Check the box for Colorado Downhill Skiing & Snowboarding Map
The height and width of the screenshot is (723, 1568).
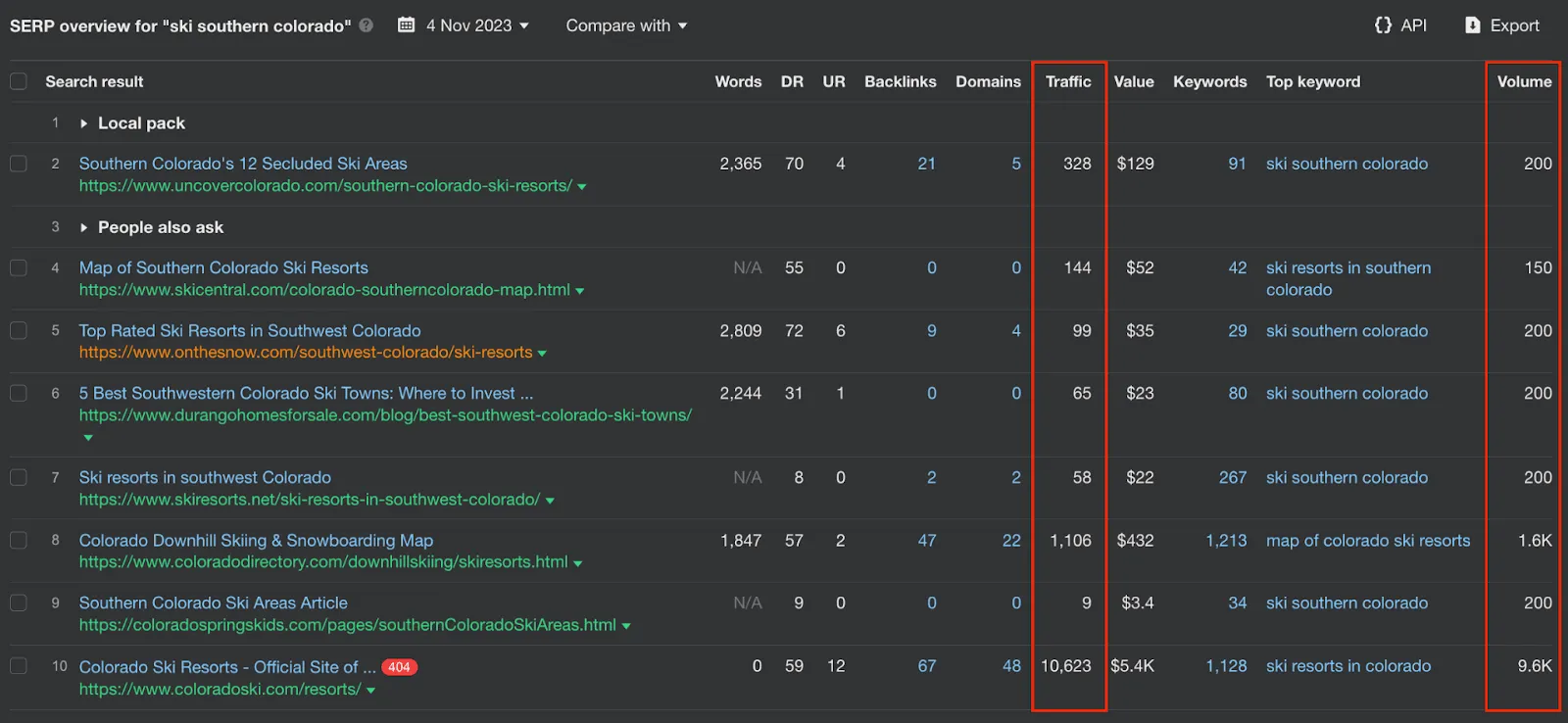(19, 540)
